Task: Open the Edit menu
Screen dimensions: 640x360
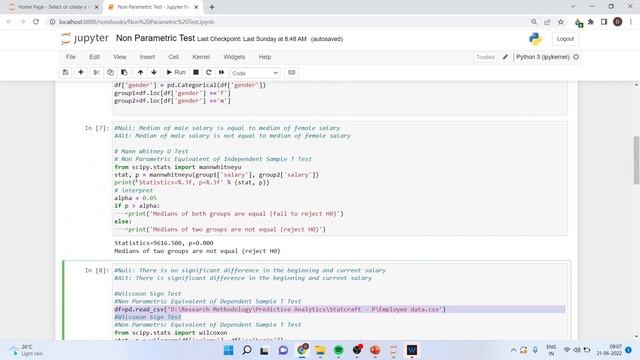Action: tap(94, 57)
